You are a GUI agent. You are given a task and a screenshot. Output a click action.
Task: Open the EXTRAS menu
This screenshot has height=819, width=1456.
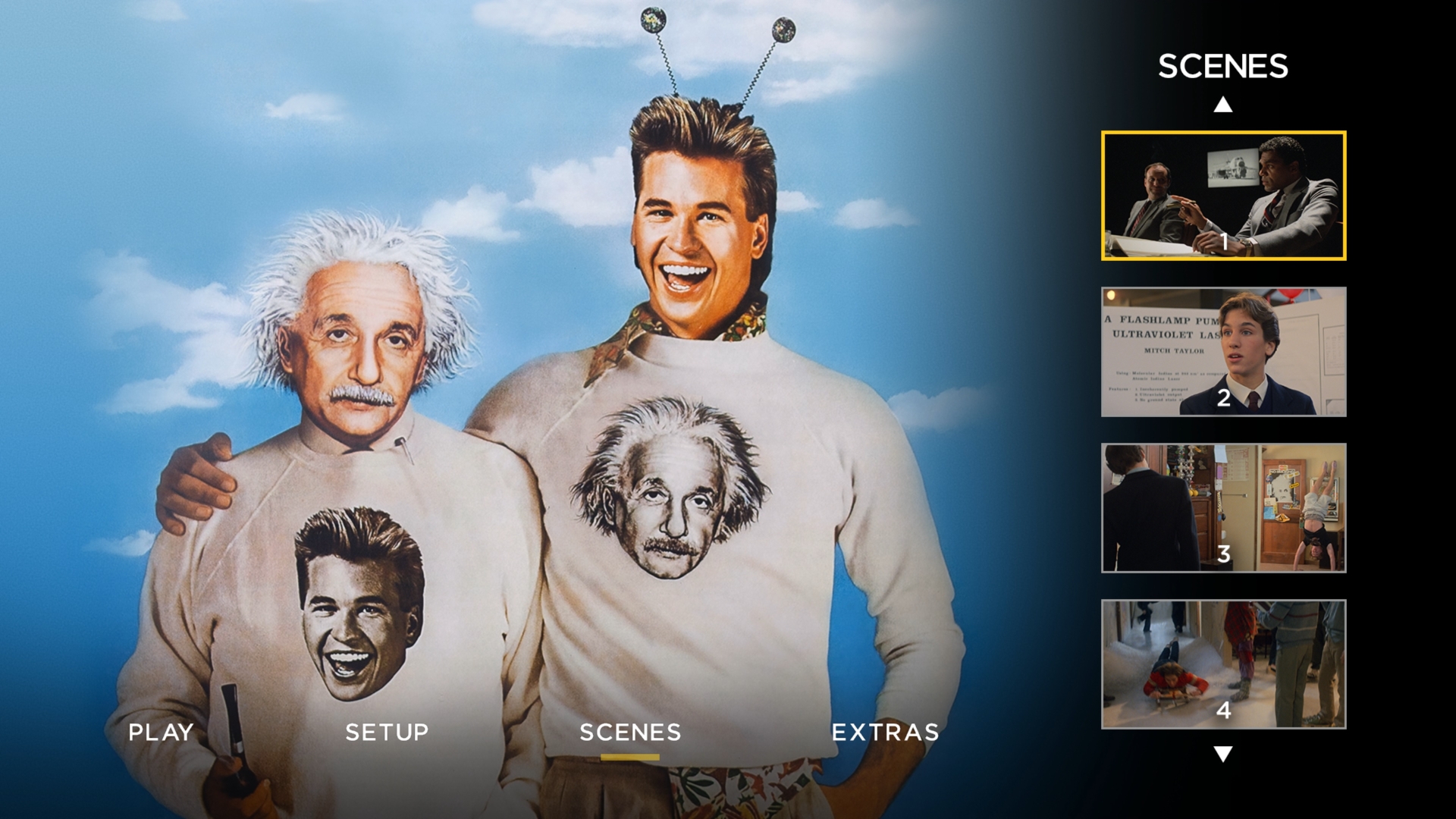[885, 733]
